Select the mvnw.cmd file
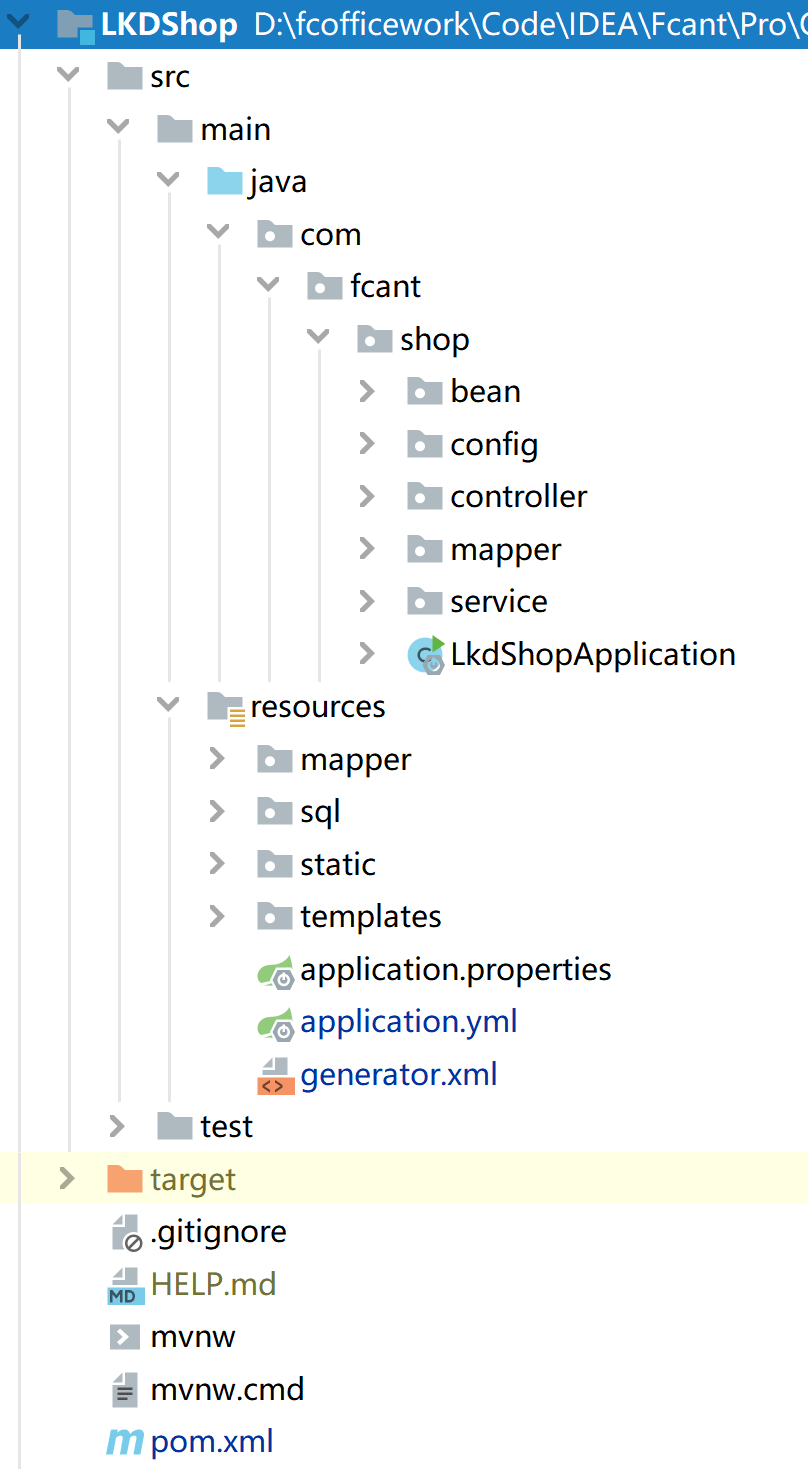 click(x=227, y=1390)
